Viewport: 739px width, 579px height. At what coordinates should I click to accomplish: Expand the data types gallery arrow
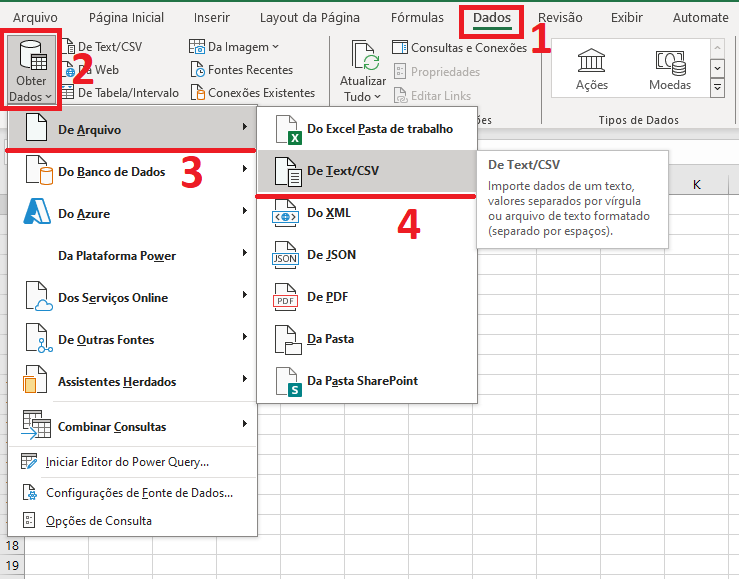717,88
